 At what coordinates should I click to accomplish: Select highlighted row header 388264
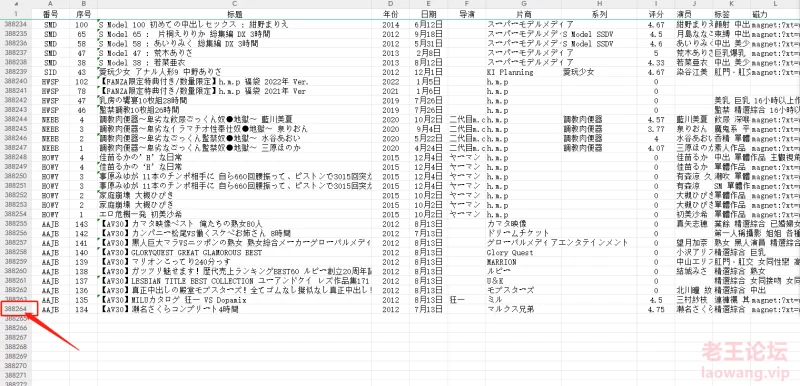[16, 309]
